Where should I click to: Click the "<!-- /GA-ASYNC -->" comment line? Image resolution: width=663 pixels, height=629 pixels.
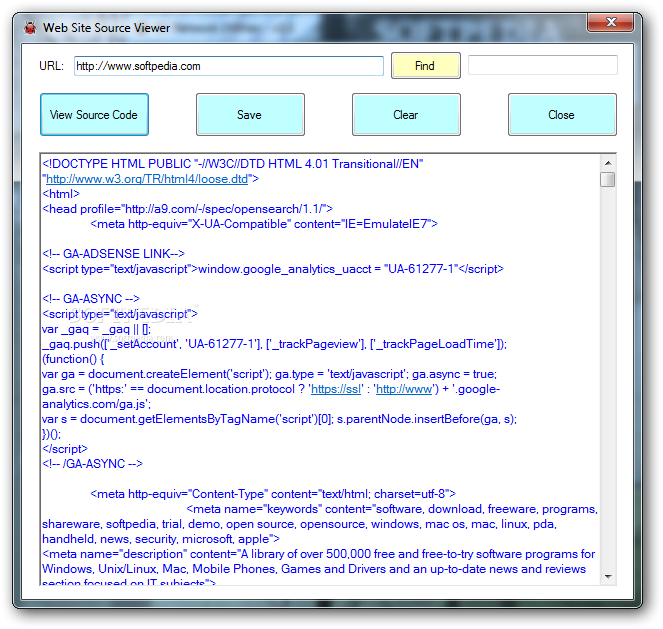click(93, 464)
